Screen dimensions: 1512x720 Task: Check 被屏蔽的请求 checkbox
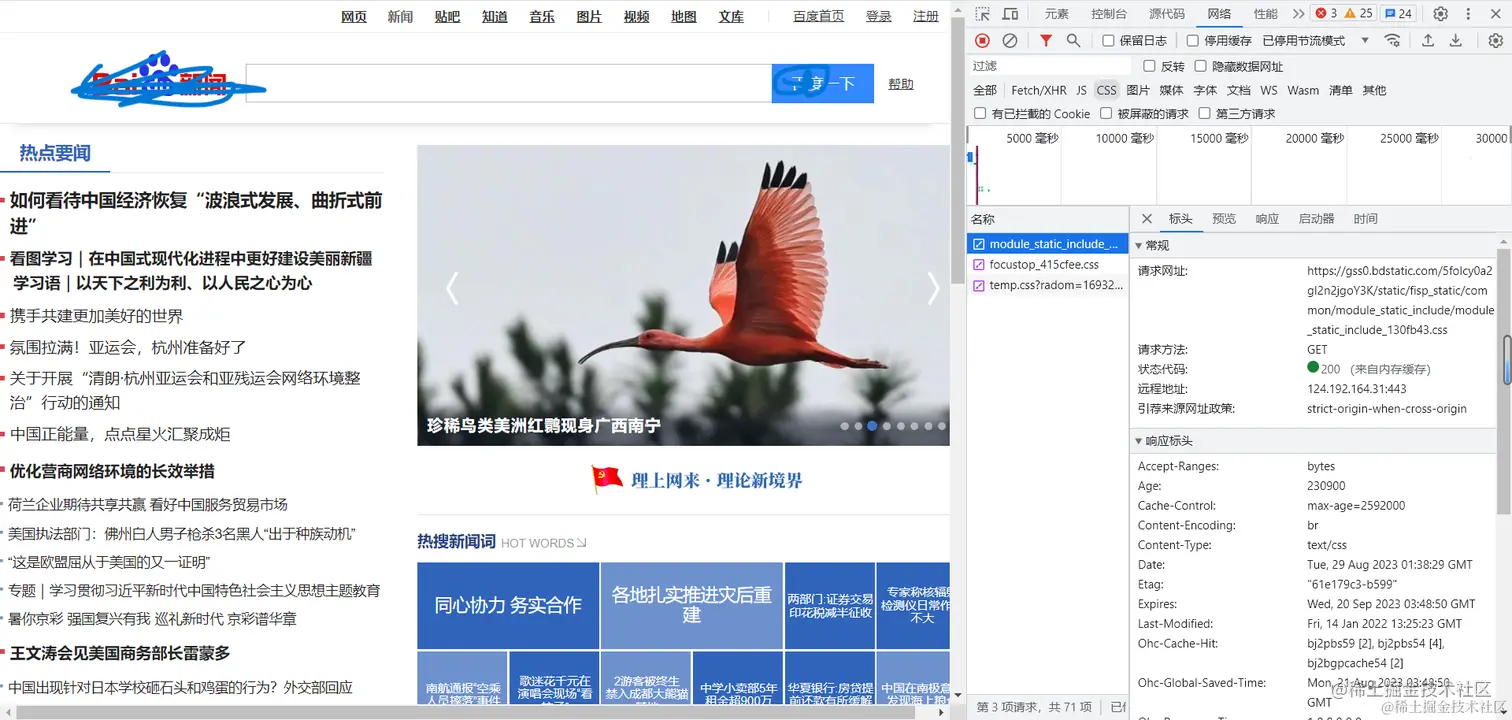tap(1106, 114)
